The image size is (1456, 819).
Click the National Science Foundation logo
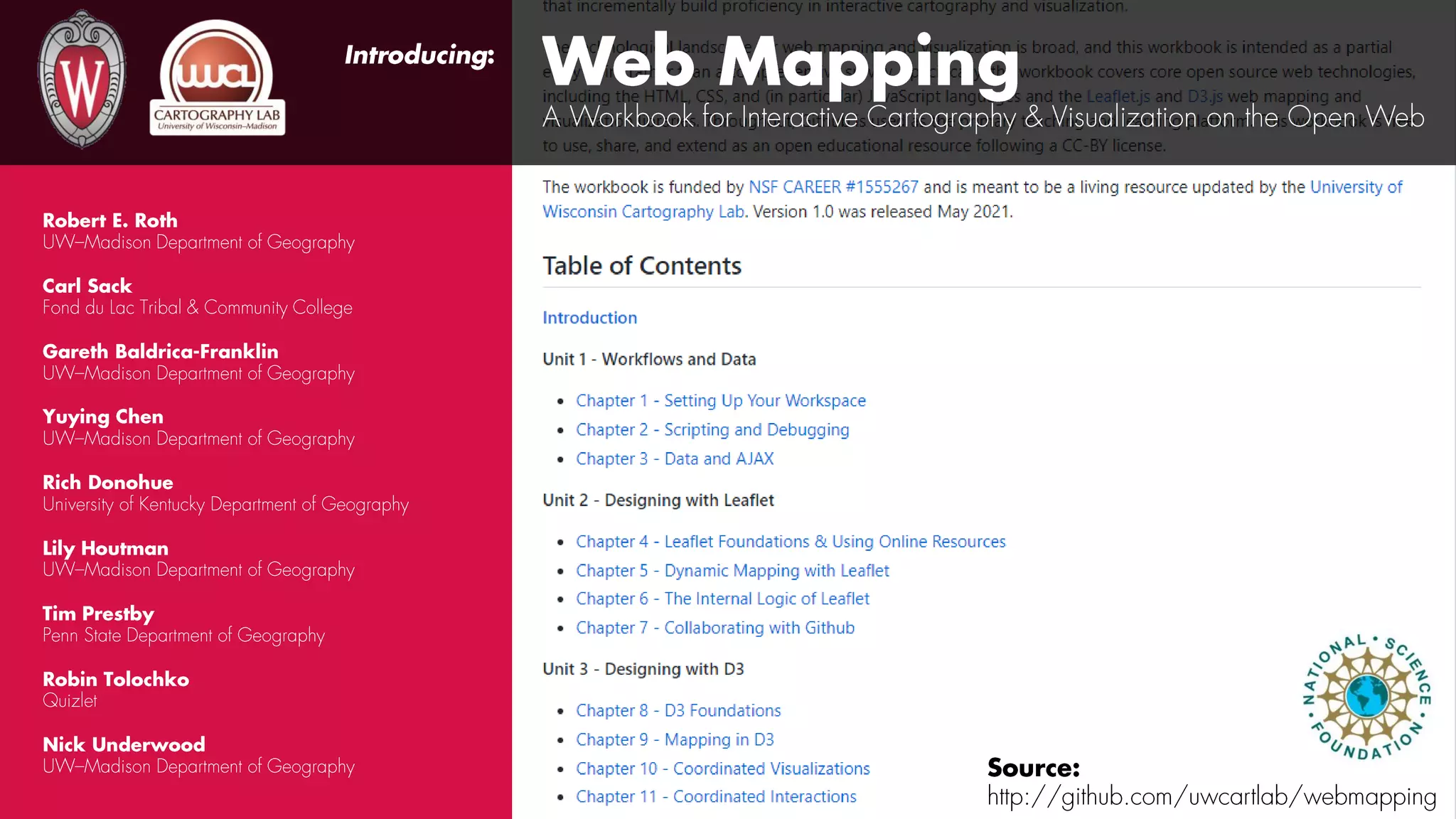point(1366,697)
